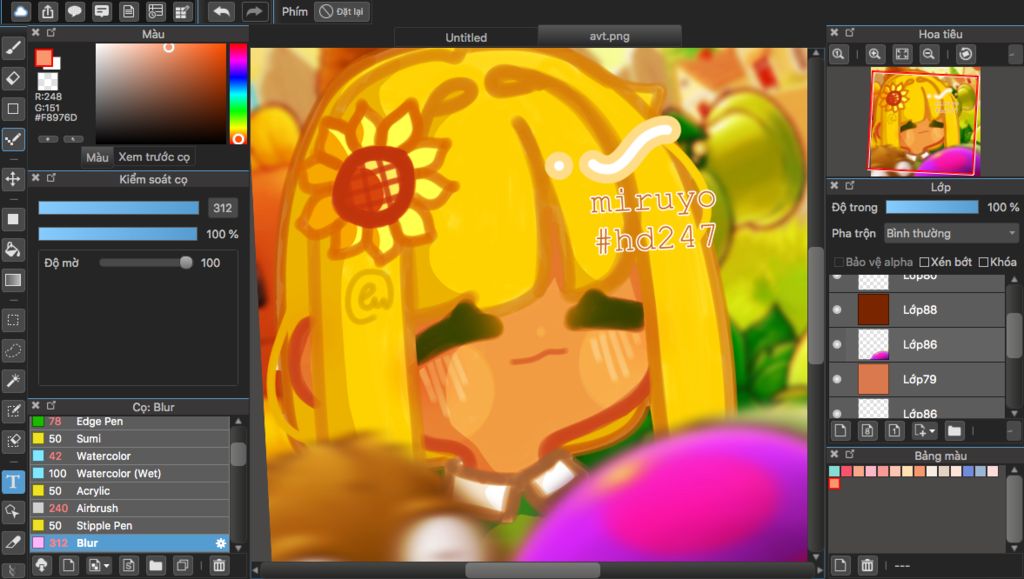Click the canvas vertical scrollbar
1024x579 pixels.
(816, 304)
